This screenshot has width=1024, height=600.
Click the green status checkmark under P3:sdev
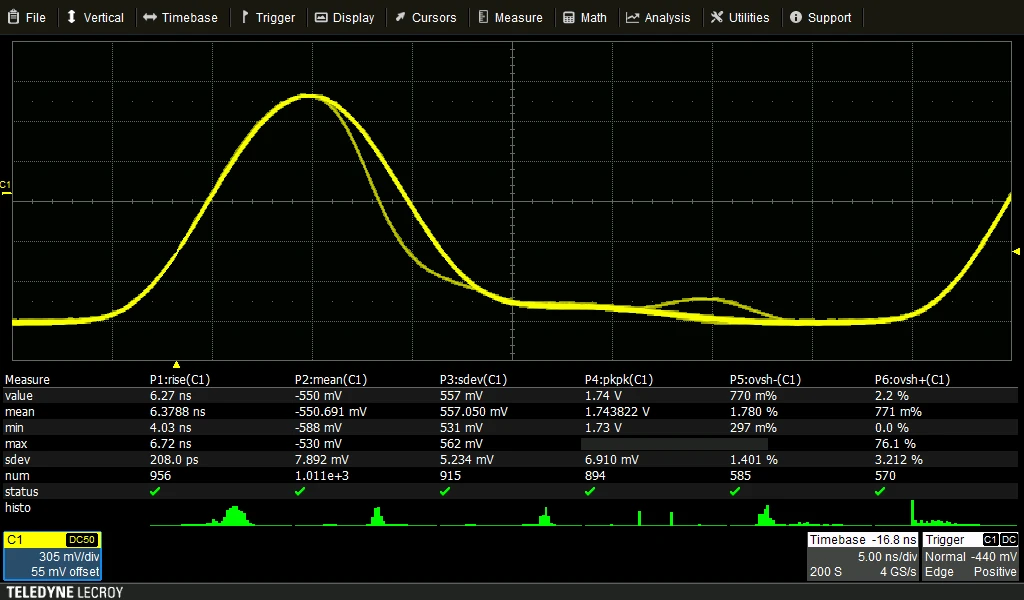pyautogui.click(x=445, y=492)
